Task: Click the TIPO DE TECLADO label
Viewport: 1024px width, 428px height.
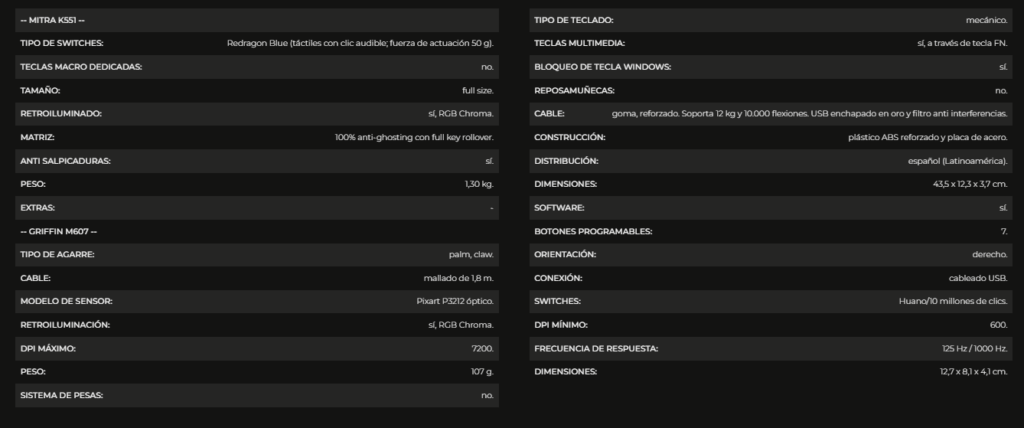Action: [574, 20]
